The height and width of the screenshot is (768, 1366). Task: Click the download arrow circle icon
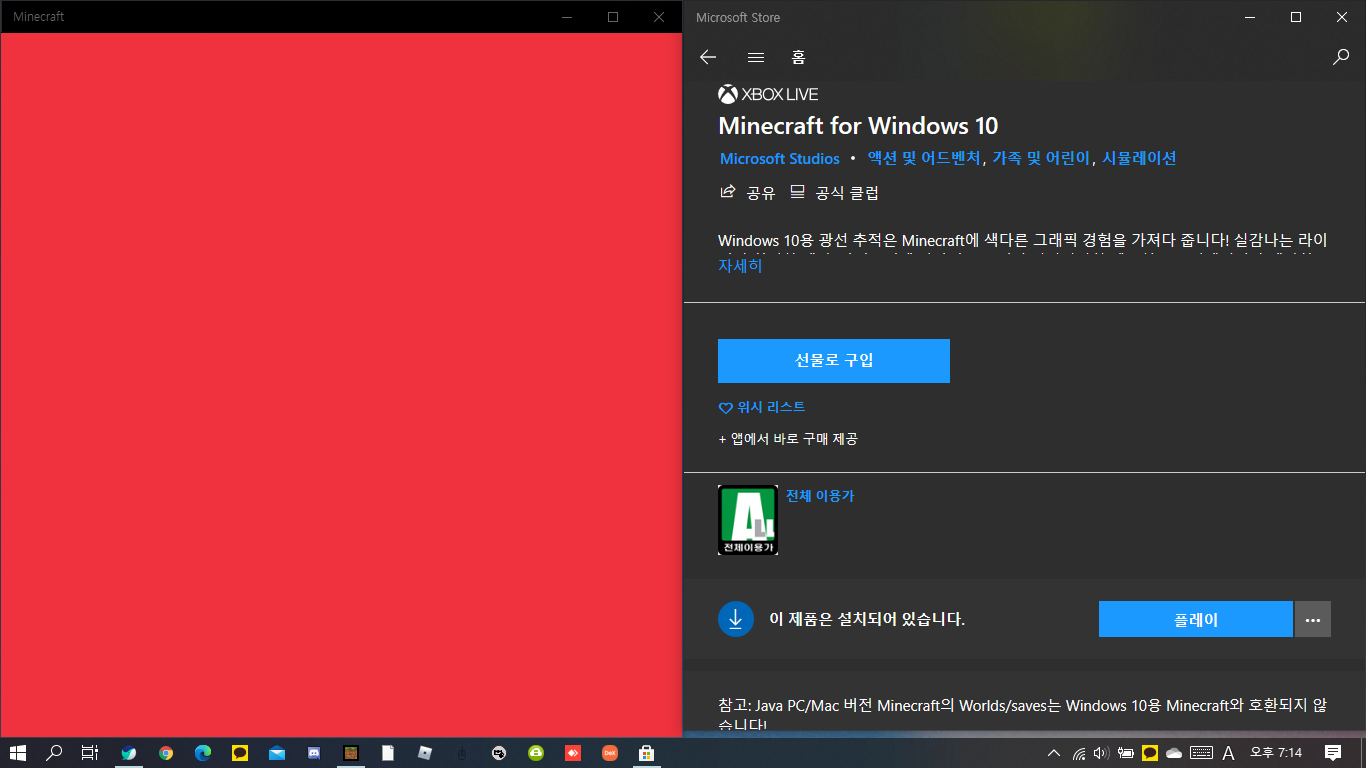tap(736, 619)
